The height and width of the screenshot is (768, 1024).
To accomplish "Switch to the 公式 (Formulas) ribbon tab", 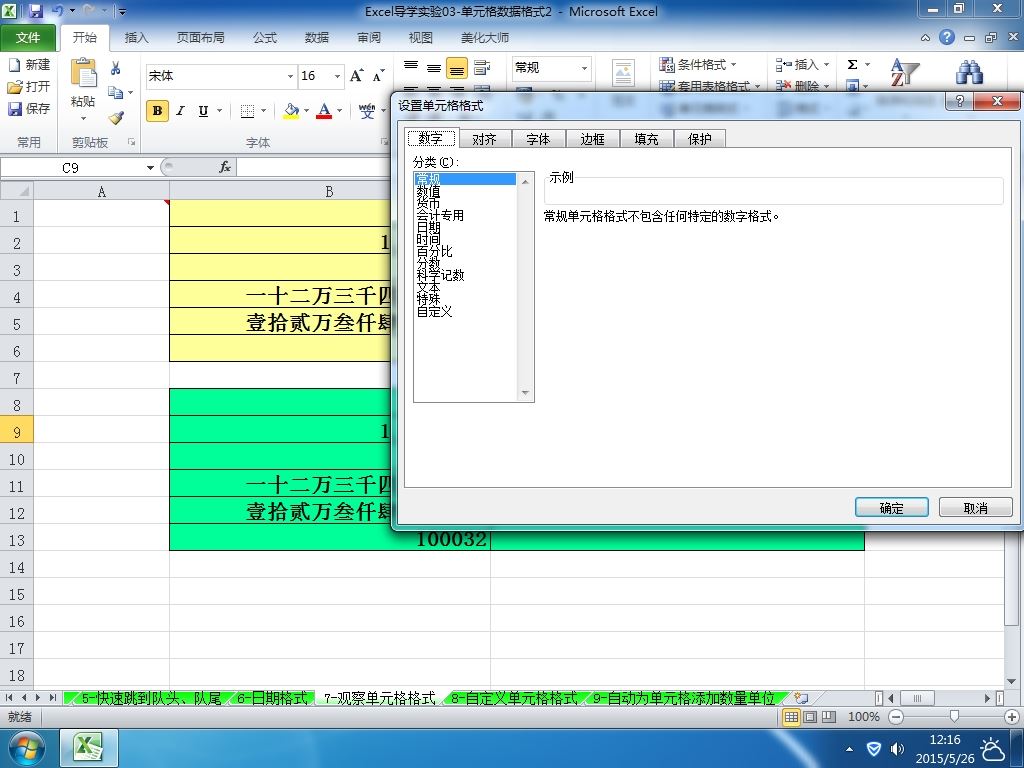I will pos(264,38).
